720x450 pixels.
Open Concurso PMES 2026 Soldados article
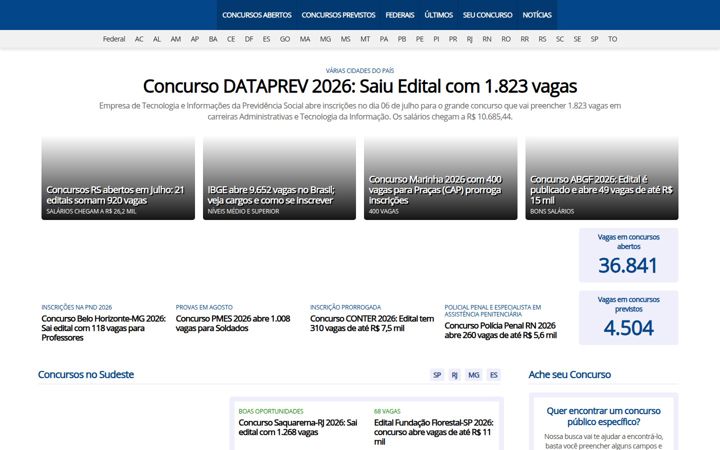pyautogui.click(x=233, y=323)
